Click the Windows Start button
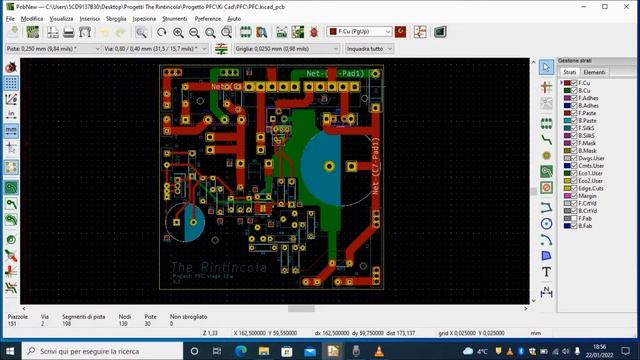Viewport: 640px width, 360px height. coord(10,351)
